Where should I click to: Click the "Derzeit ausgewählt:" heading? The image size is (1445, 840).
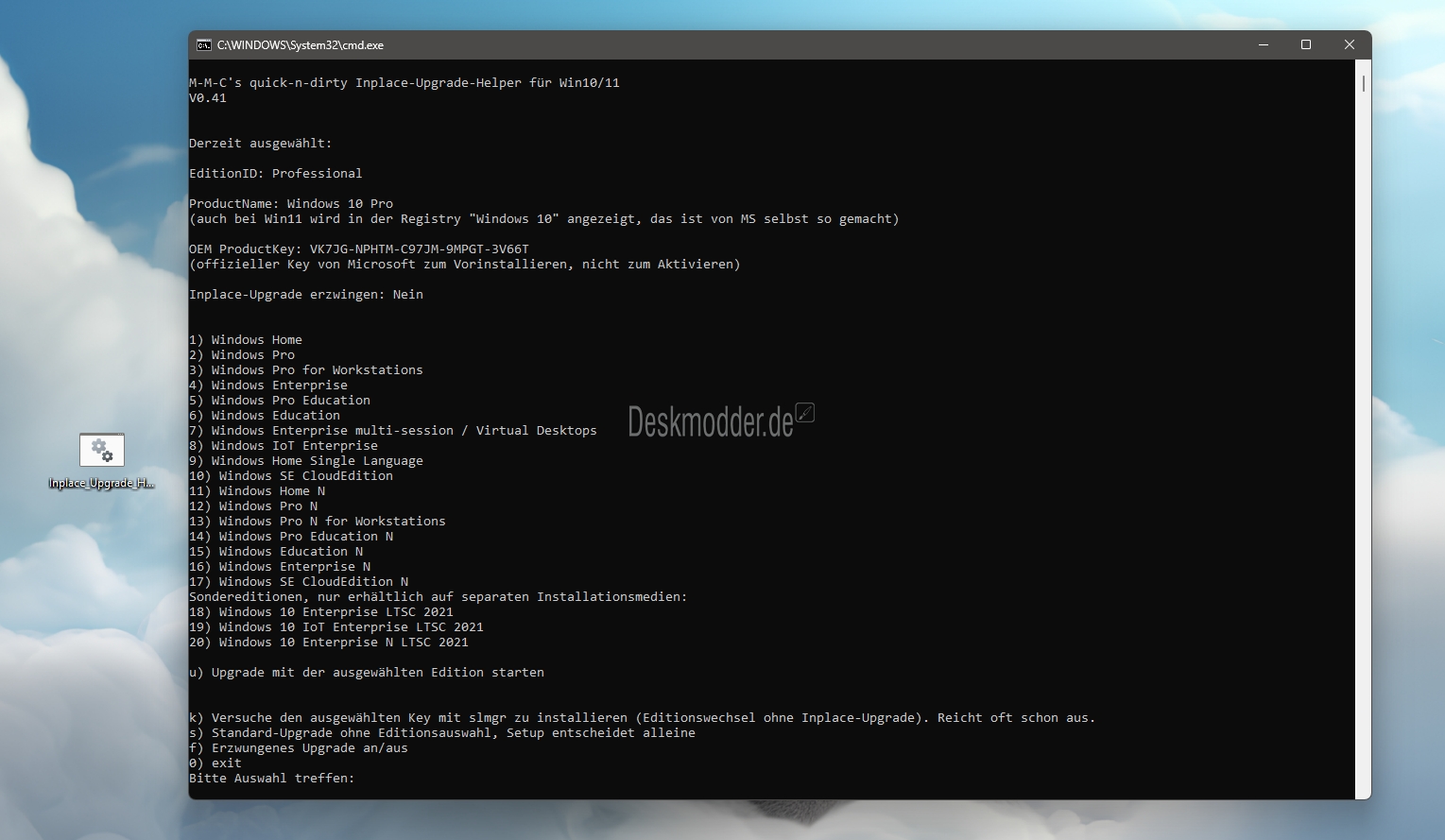point(261,144)
